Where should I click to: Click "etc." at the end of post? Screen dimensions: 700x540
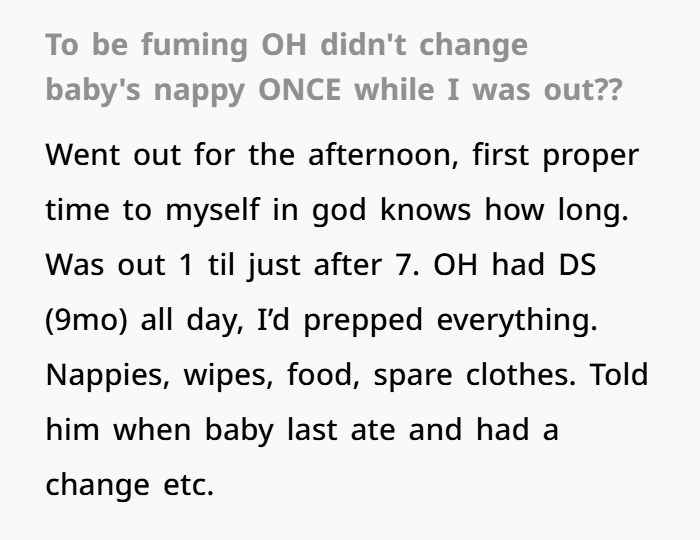(x=188, y=487)
